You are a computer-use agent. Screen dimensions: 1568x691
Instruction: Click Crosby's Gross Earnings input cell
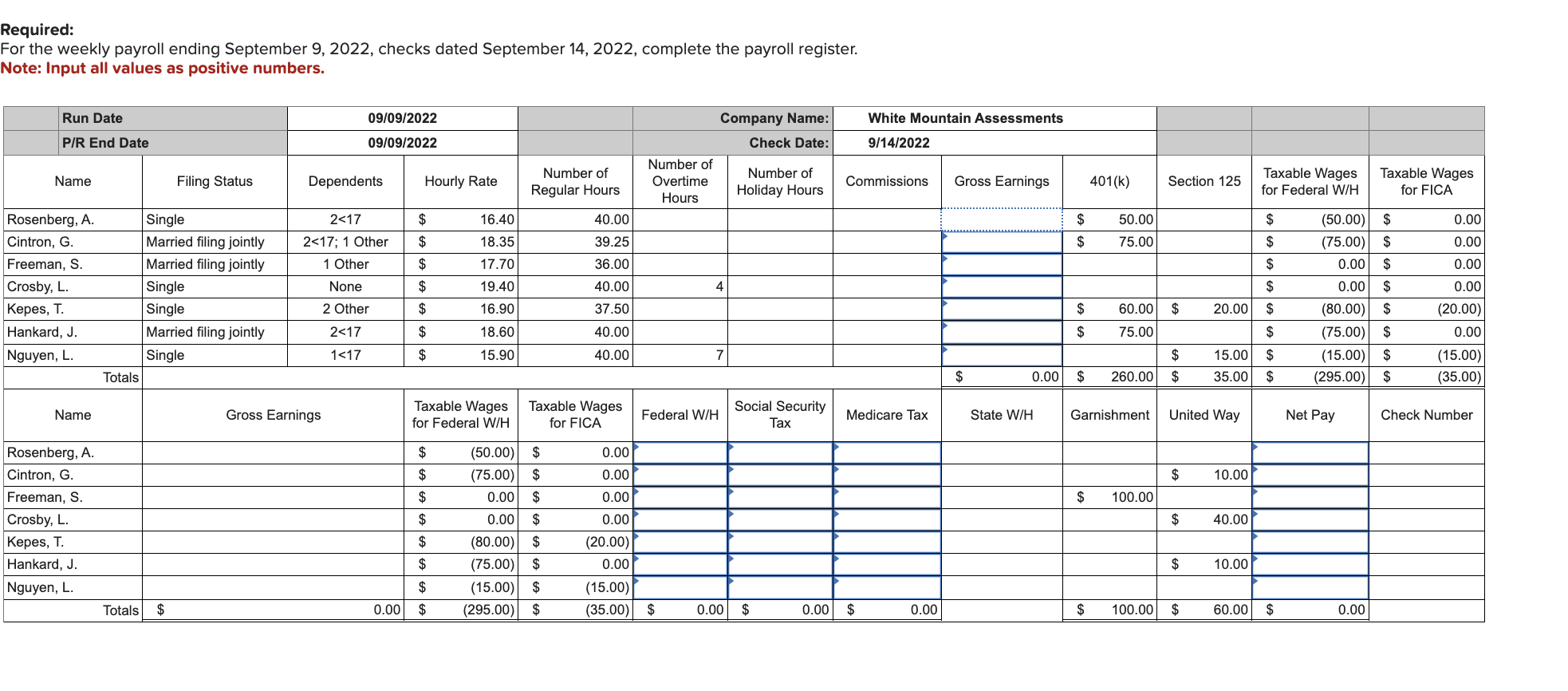1002,286
